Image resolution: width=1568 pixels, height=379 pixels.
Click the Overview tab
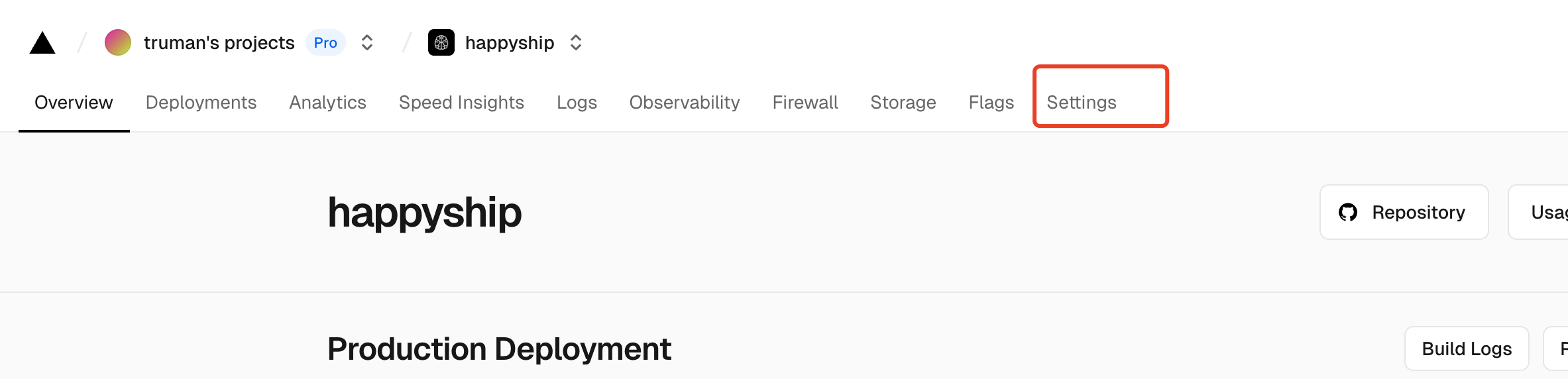coord(74,102)
